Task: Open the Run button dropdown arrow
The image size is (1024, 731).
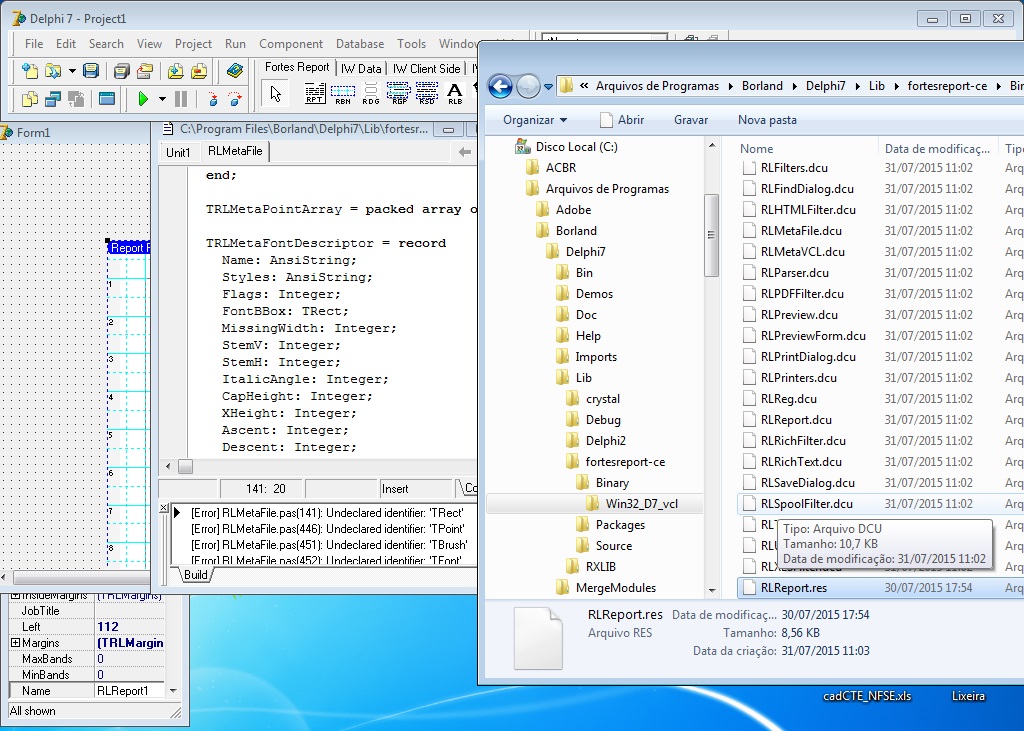Action: [162, 99]
